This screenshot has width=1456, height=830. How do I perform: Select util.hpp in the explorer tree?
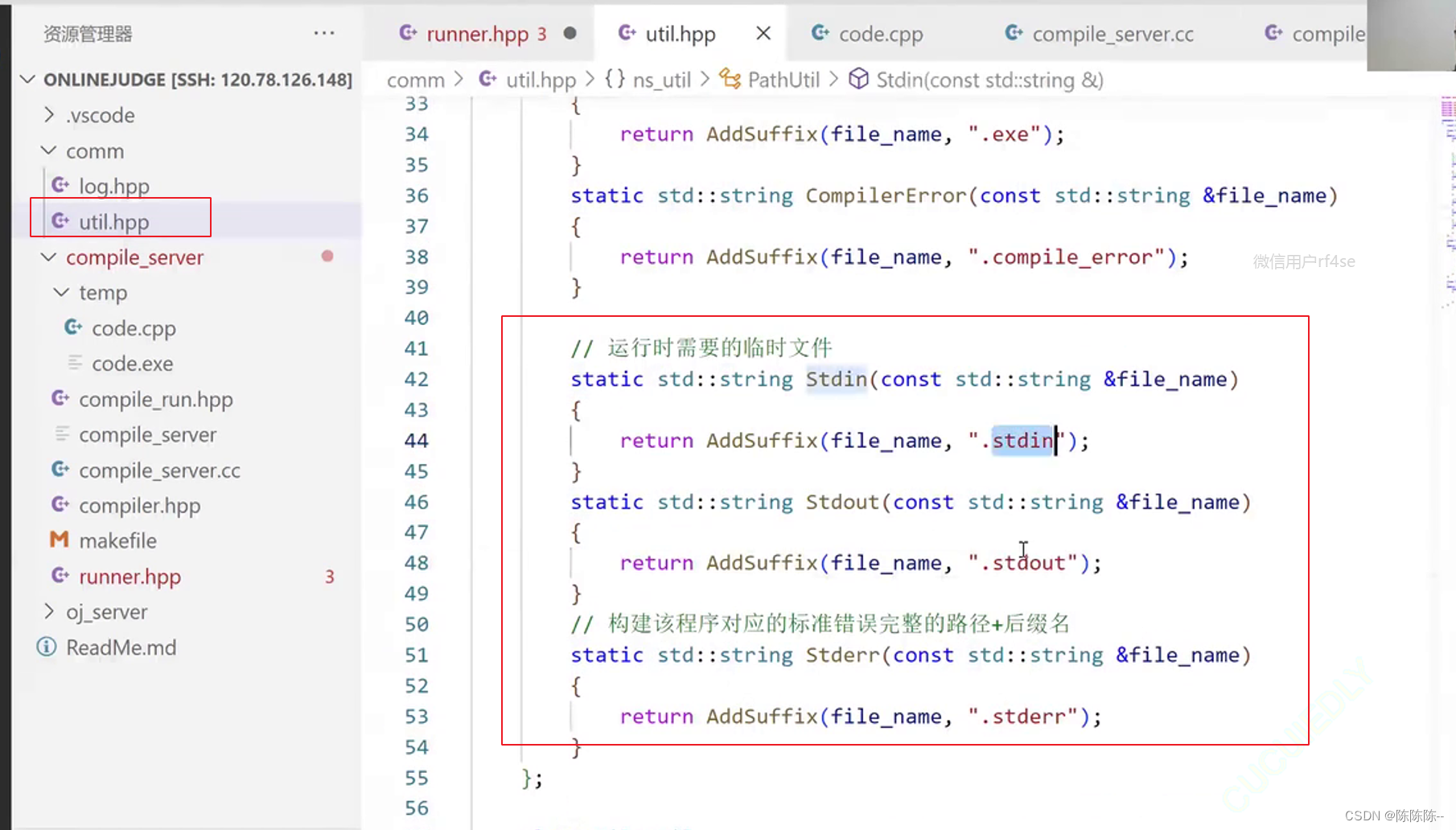pyautogui.click(x=114, y=221)
